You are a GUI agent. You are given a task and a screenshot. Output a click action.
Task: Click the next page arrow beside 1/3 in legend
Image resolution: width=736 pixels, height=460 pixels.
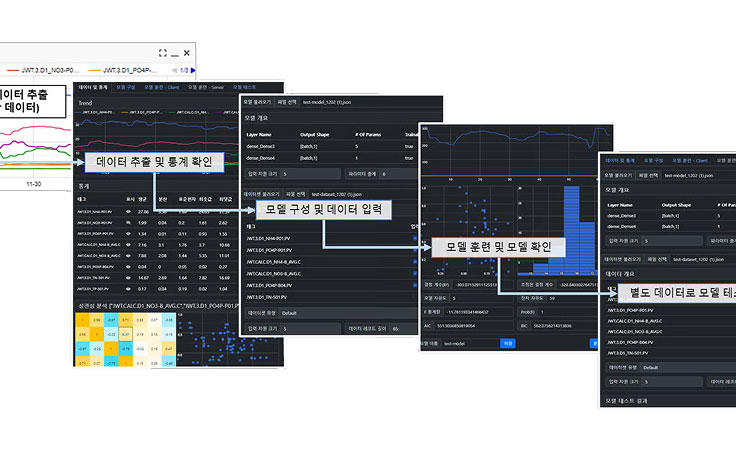192,70
